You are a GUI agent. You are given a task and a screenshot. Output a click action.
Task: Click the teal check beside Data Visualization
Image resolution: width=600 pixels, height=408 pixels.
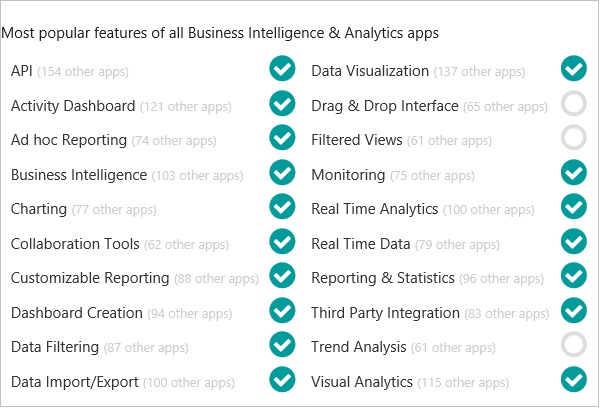pyautogui.click(x=573, y=69)
